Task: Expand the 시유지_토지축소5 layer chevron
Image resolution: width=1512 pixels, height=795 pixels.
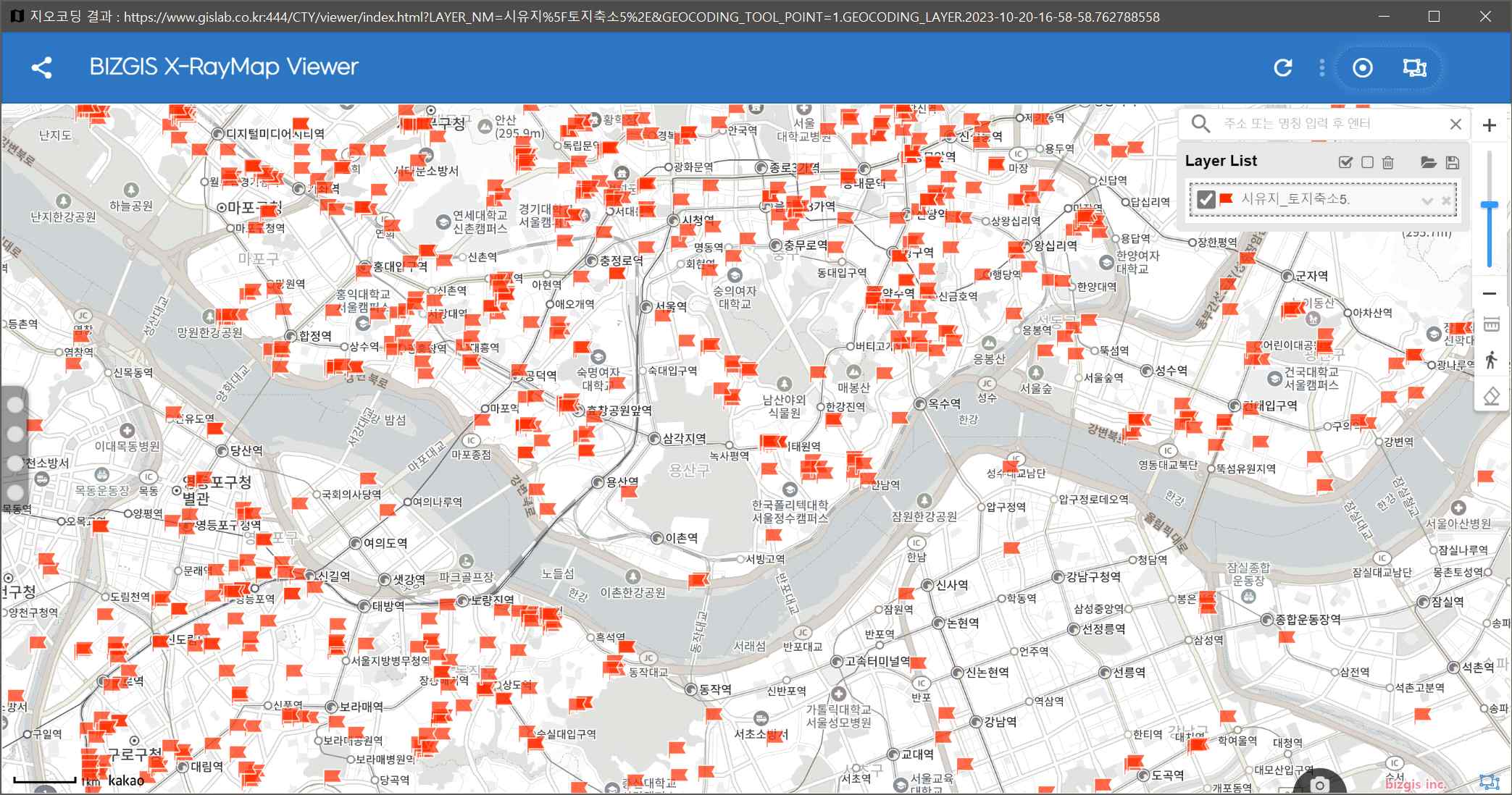Action: point(1427,201)
